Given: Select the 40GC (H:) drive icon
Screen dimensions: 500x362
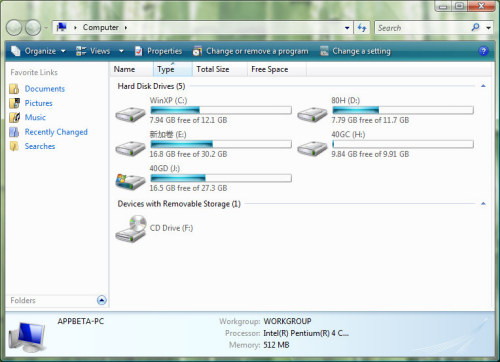Looking at the screenshot, I should (312, 148).
